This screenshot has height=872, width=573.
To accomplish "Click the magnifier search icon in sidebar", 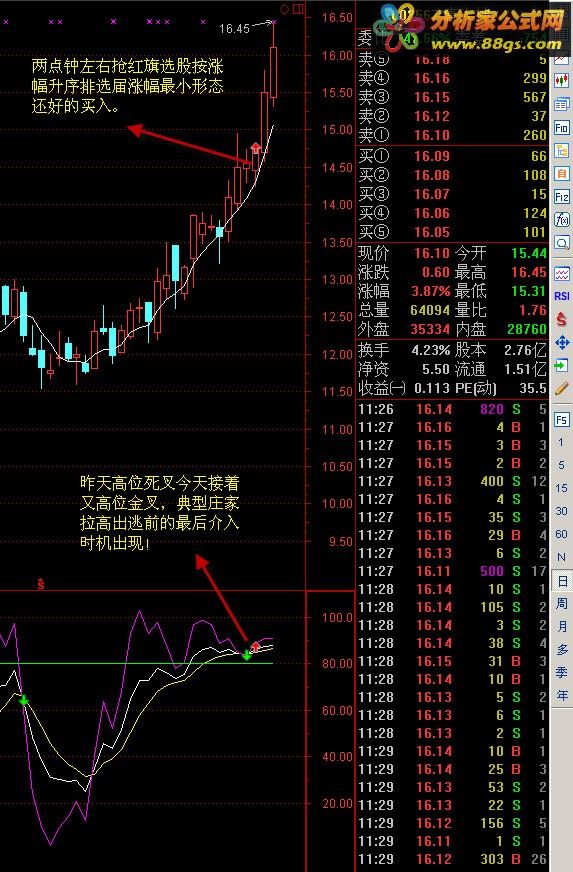I will [x=561, y=243].
